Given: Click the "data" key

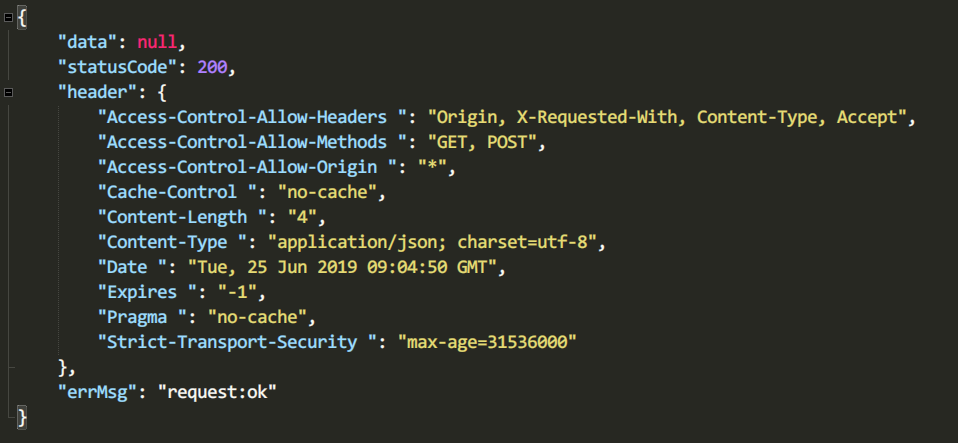Looking at the screenshot, I should [x=87, y=42].
